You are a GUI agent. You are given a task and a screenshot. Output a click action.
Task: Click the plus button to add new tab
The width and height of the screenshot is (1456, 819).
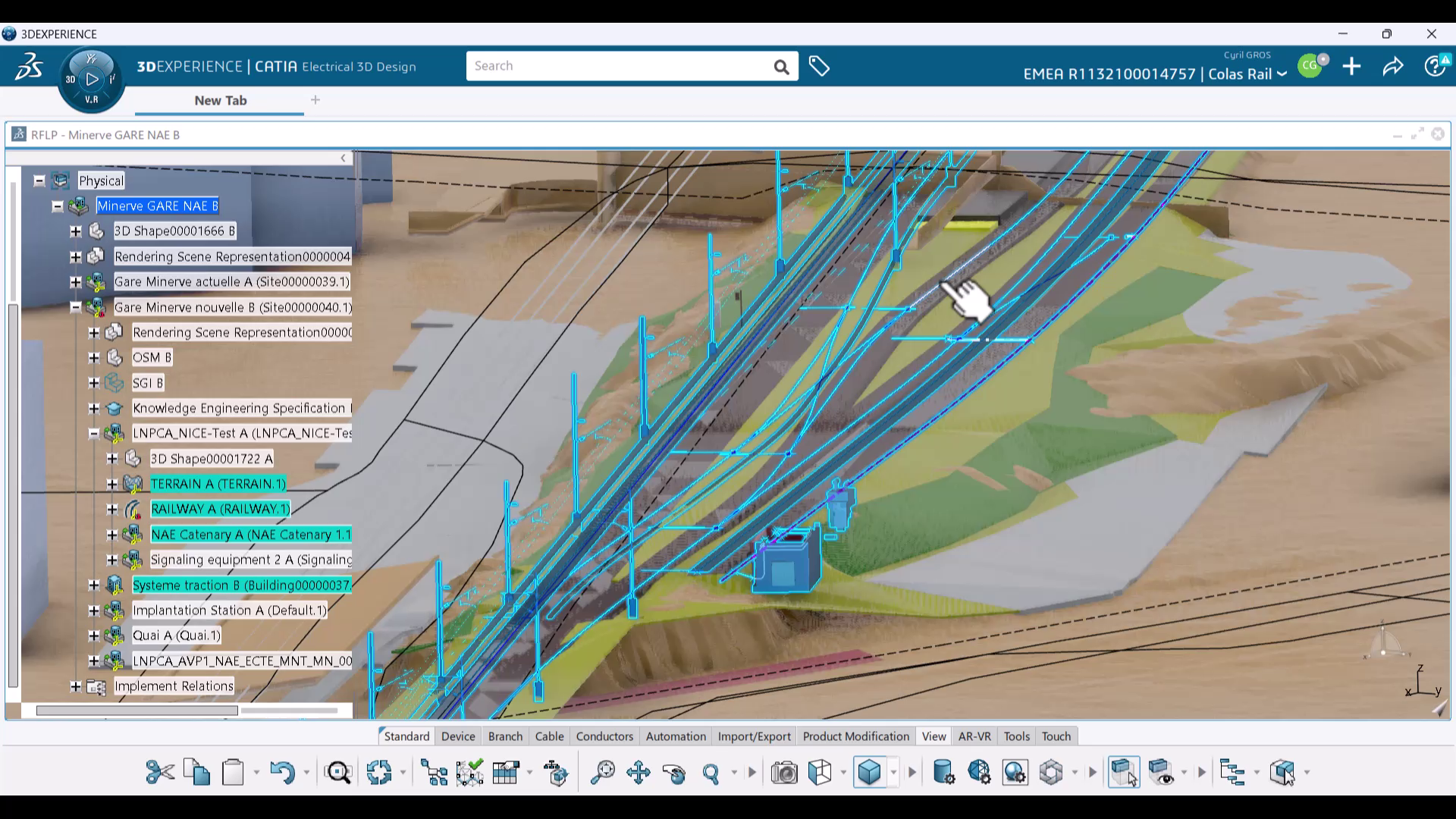(315, 100)
